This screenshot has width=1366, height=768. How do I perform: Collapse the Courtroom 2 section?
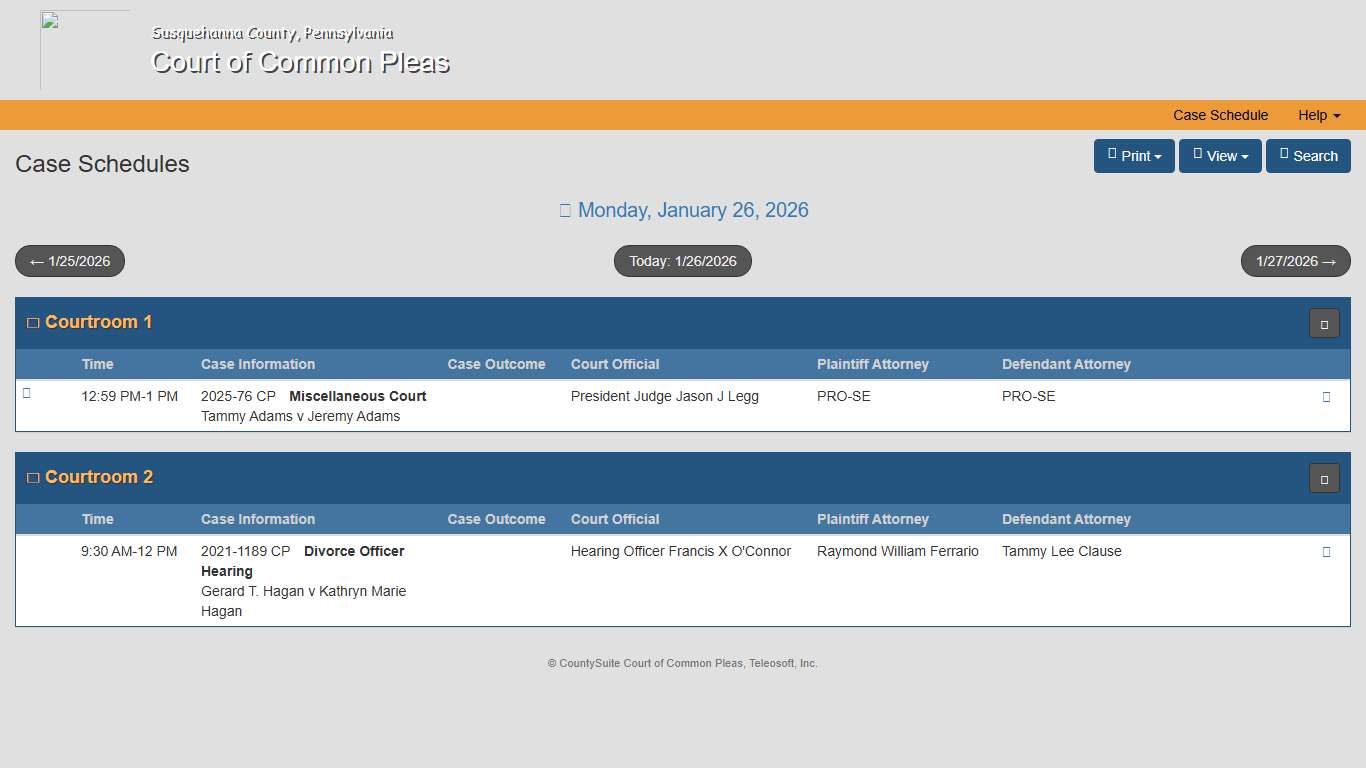[x=33, y=476]
